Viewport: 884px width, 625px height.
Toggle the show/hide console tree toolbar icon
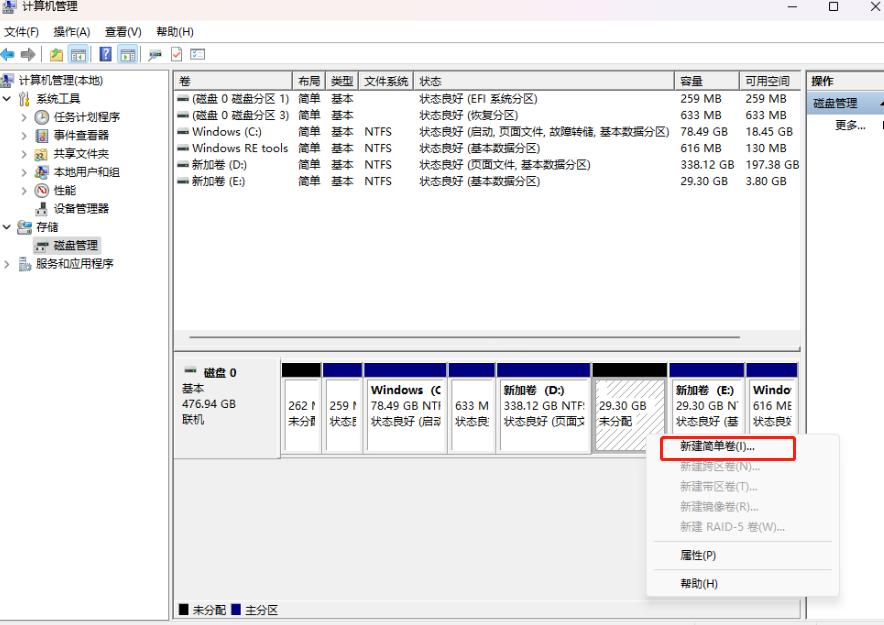78,54
